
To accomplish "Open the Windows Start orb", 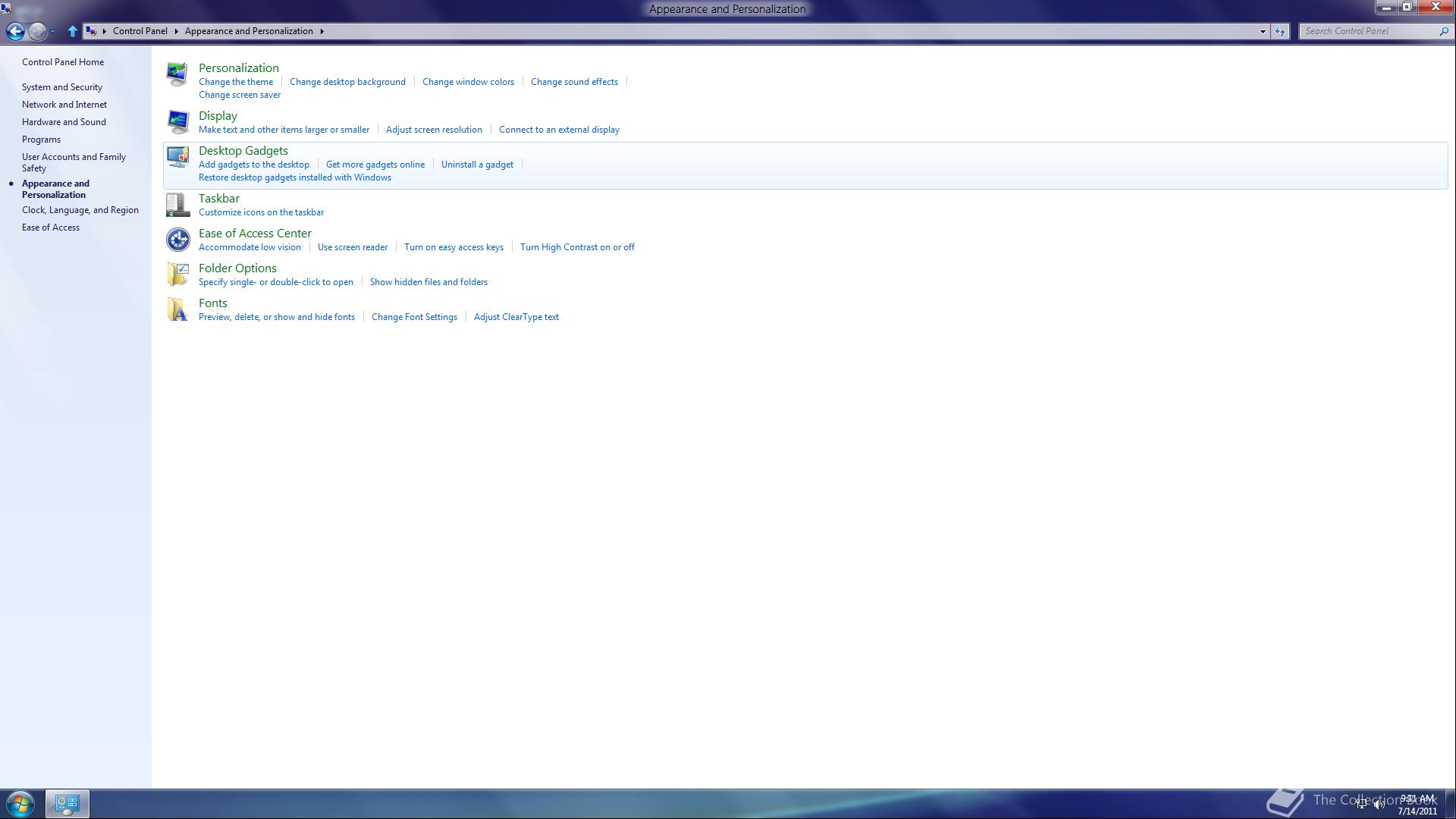I will coord(20,804).
